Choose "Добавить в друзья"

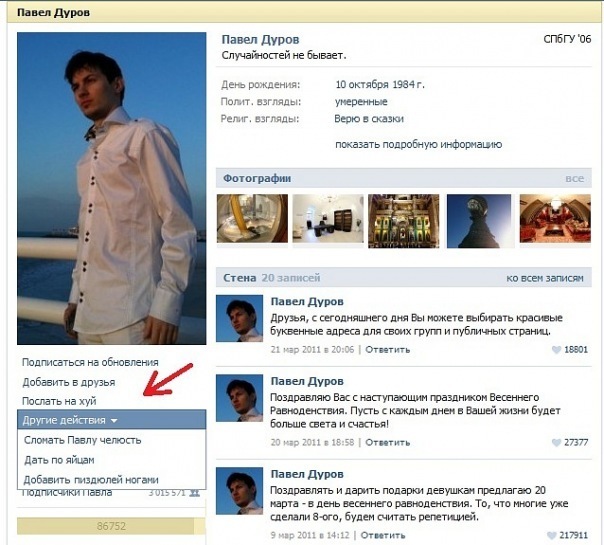point(68,382)
